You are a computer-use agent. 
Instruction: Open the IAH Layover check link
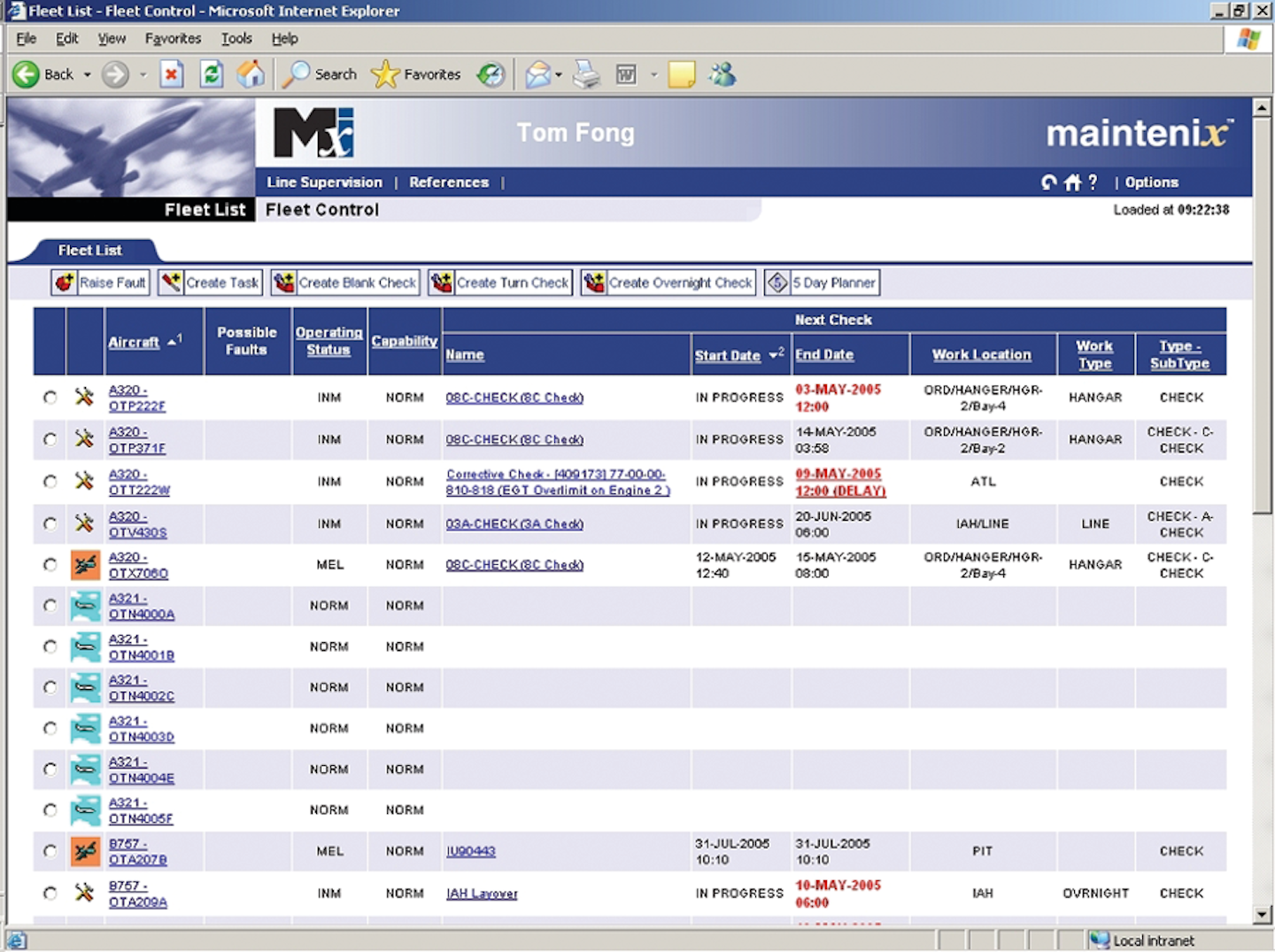pyautogui.click(x=481, y=893)
